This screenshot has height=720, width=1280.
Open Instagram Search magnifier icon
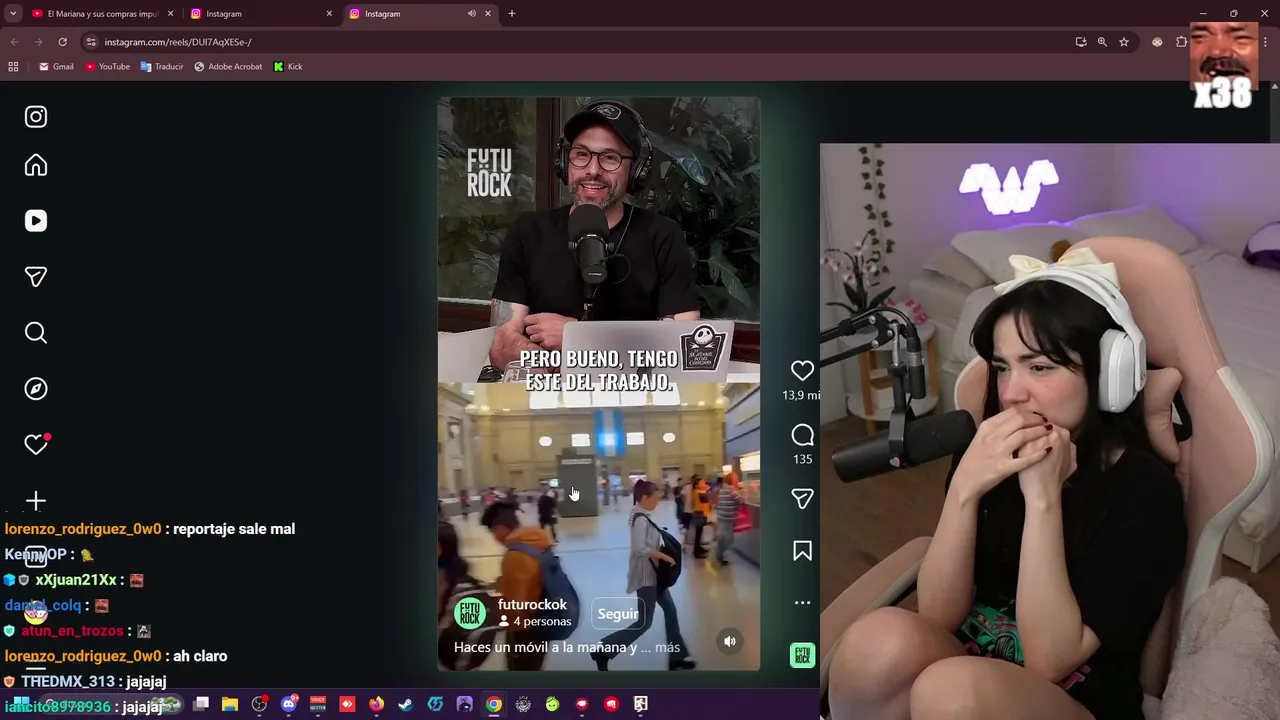(36, 333)
